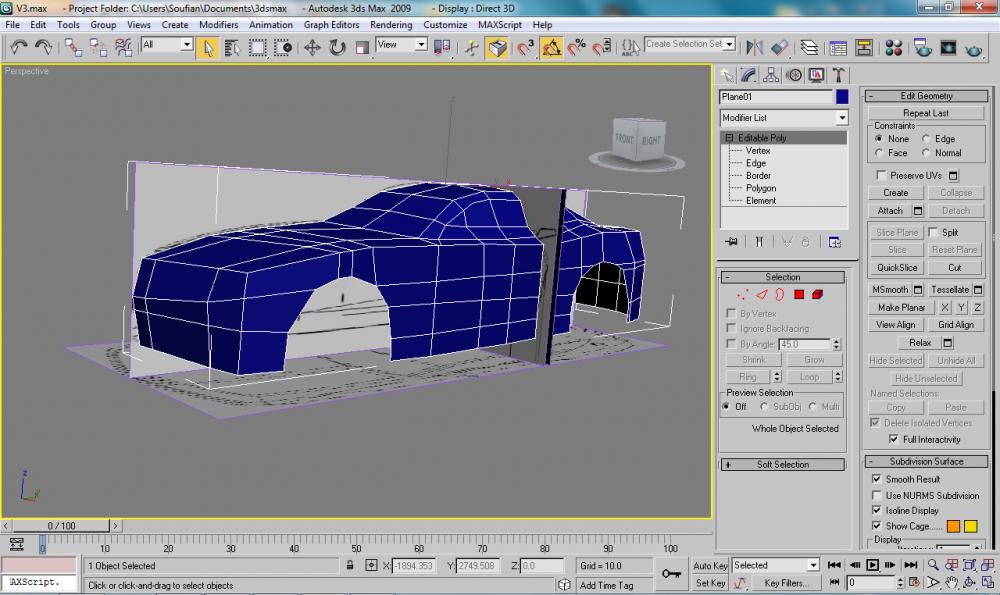Select the Edge constraint radio button

(x=927, y=139)
